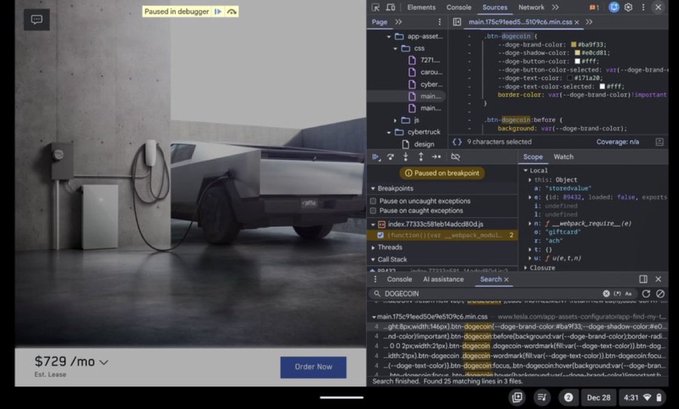Click the blue refresh badge icon in DevTools header

click(x=614, y=7)
